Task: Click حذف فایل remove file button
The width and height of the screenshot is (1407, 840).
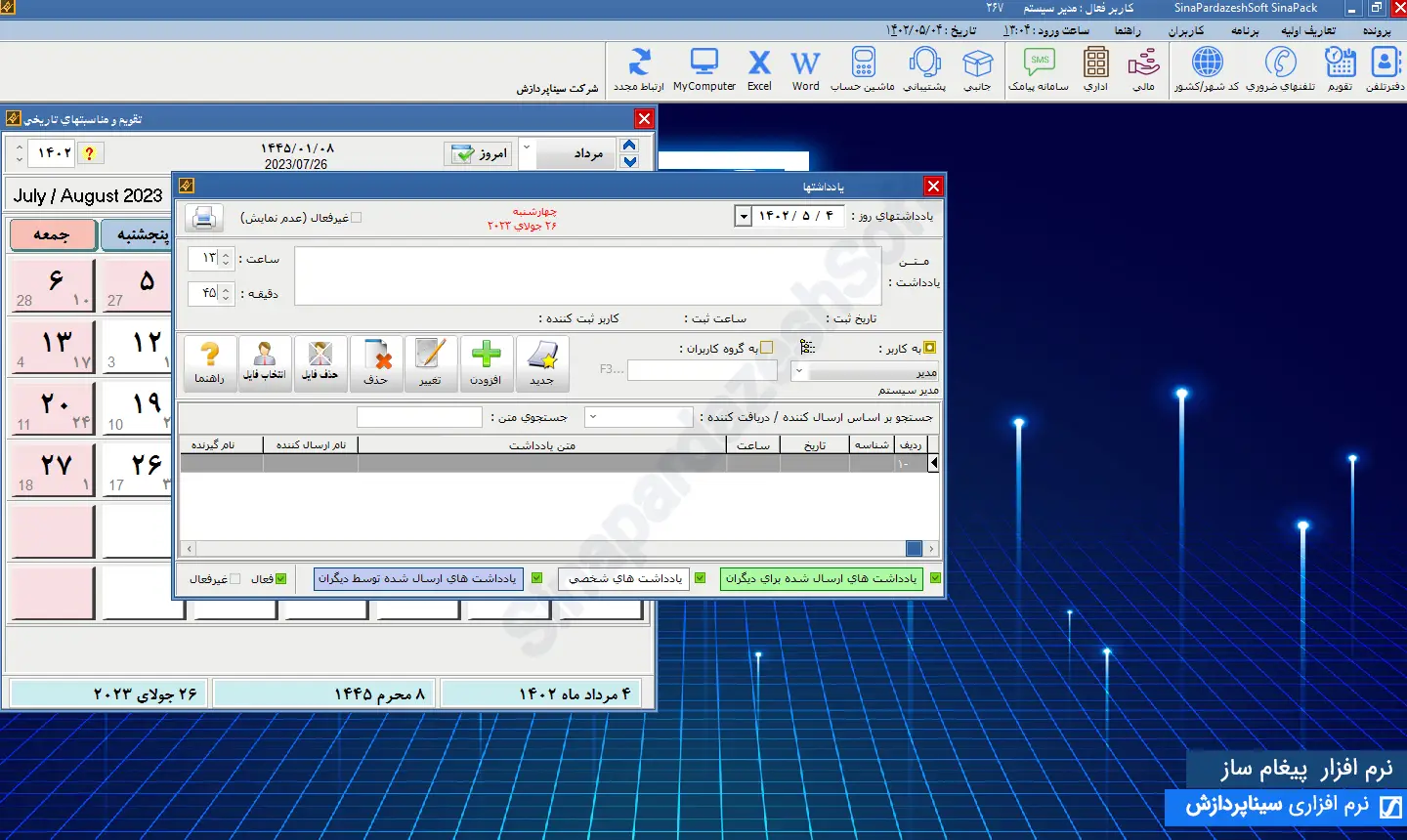Action: point(320,363)
